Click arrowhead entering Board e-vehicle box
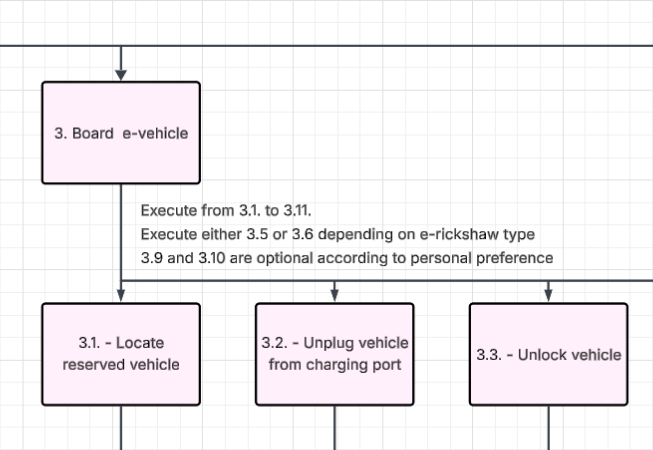 tap(121, 74)
